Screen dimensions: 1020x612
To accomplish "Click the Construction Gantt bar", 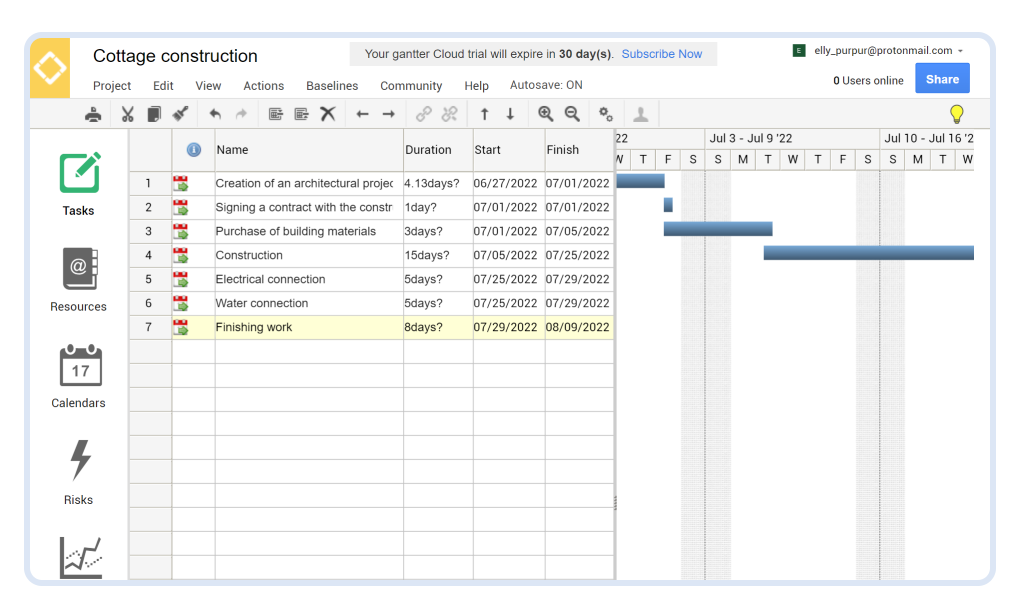I will pyautogui.click(x=868, y=253).
